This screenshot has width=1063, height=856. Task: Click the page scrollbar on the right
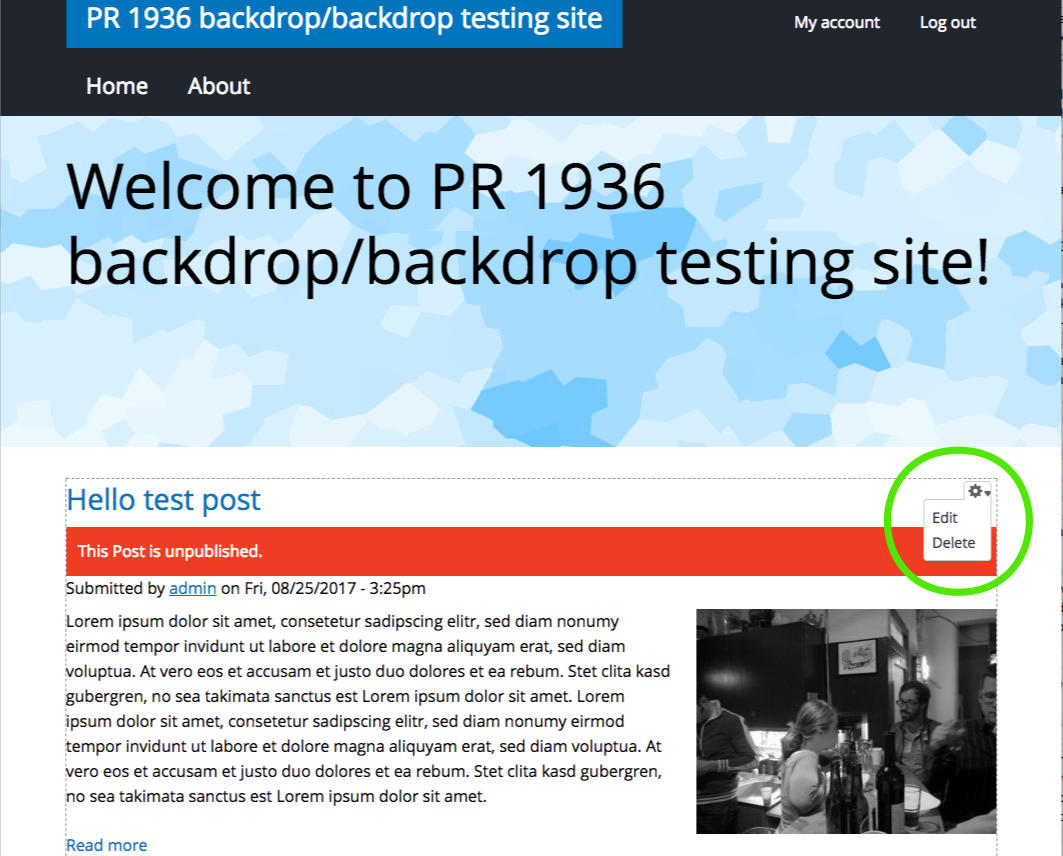[x=1056, y=400]
